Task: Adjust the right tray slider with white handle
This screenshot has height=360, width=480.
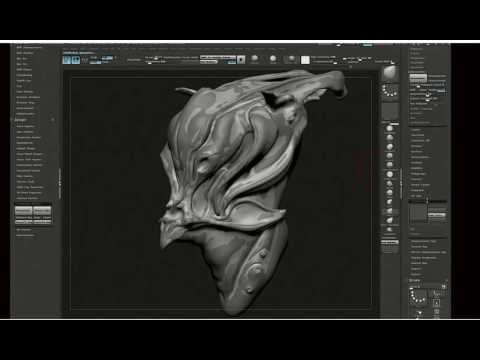Action: click(x=428, y=201)
